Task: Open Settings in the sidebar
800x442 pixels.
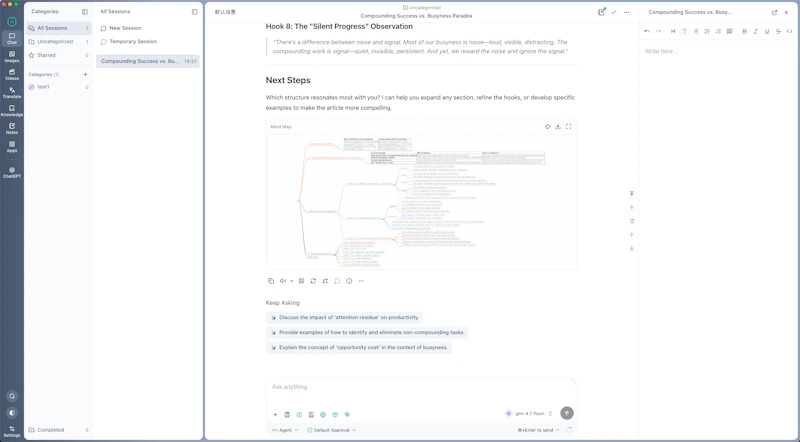Action: (x=12, y=431)
